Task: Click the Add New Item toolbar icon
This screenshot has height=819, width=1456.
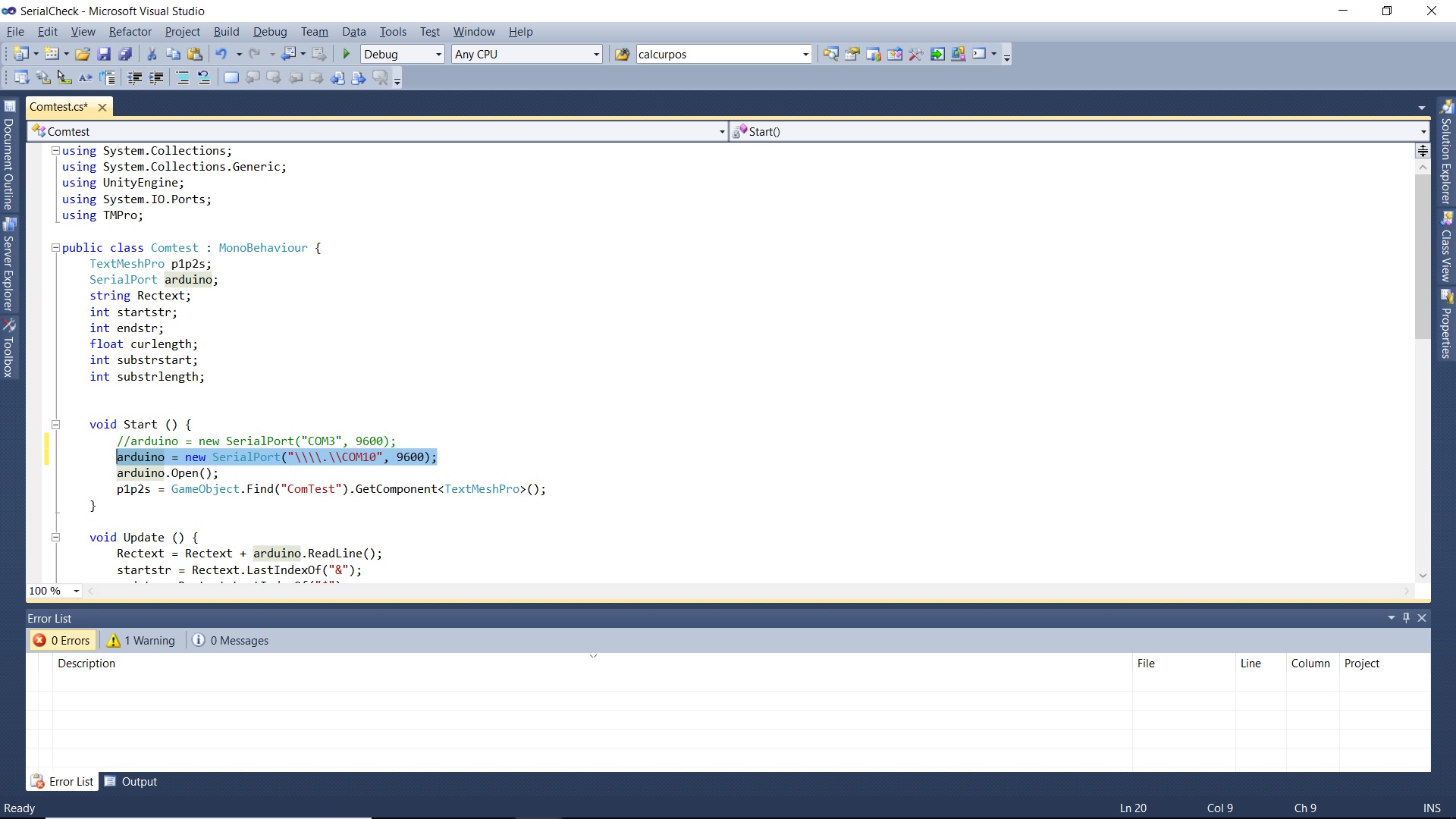Action: point(52,54)
